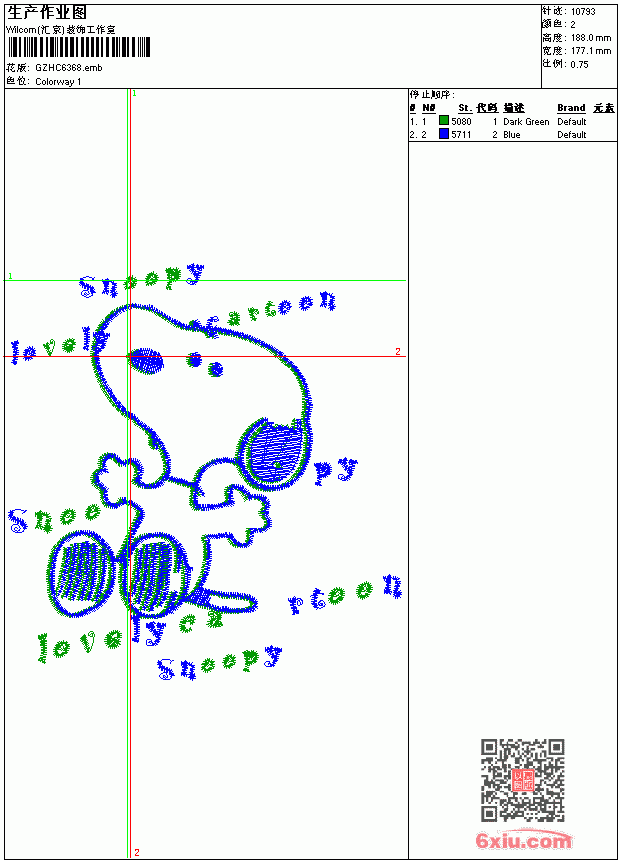Click the QR code image
620x860 pixels.
pyautogui.click(x=523, y=780)
